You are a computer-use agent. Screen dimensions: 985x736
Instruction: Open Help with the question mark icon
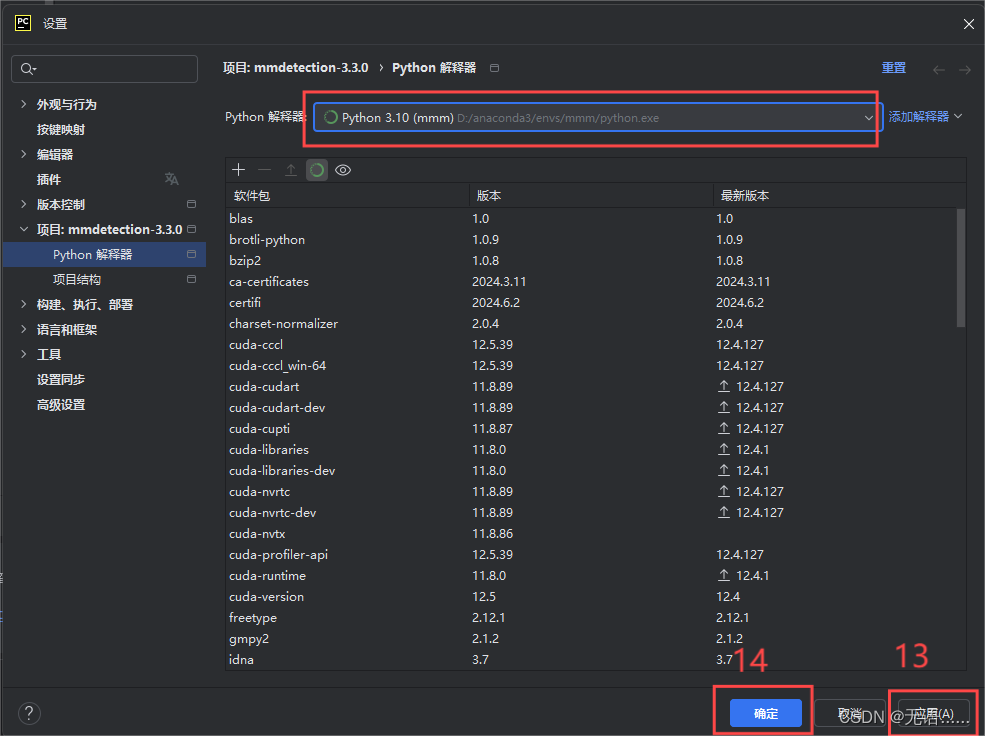(x=29, y=713)
